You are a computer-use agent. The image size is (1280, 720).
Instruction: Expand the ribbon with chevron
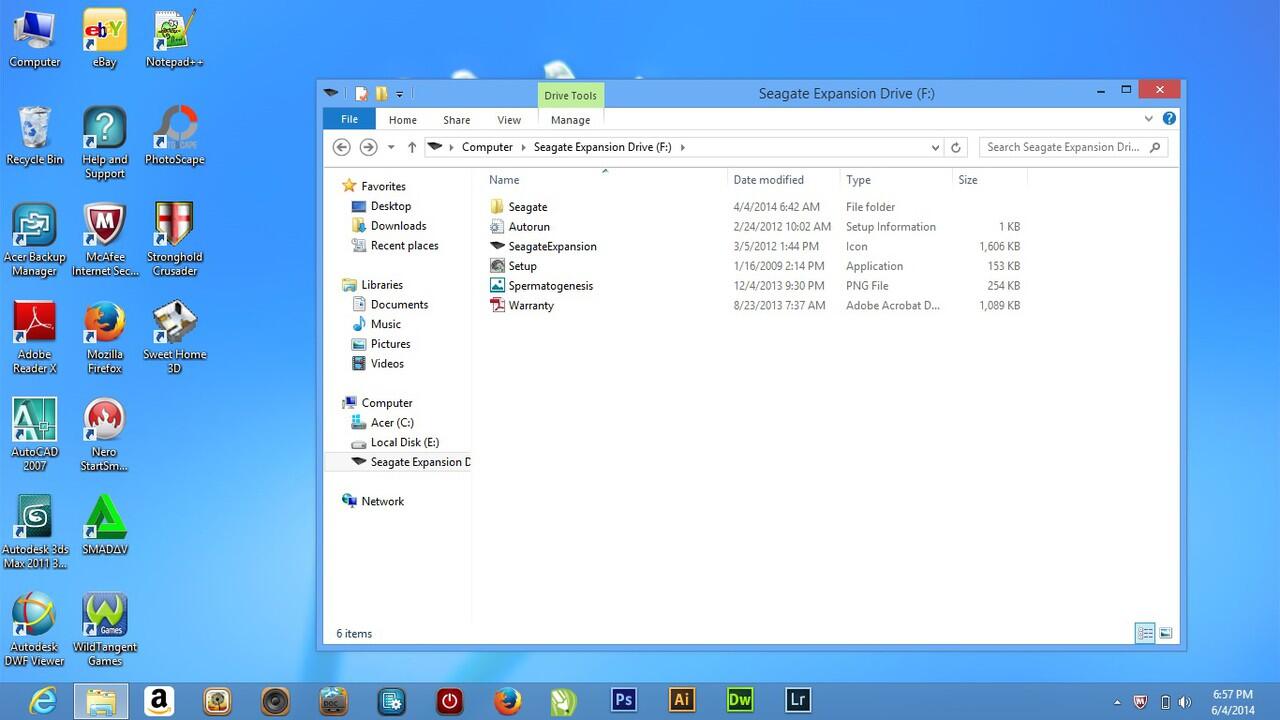point(1149,118)
